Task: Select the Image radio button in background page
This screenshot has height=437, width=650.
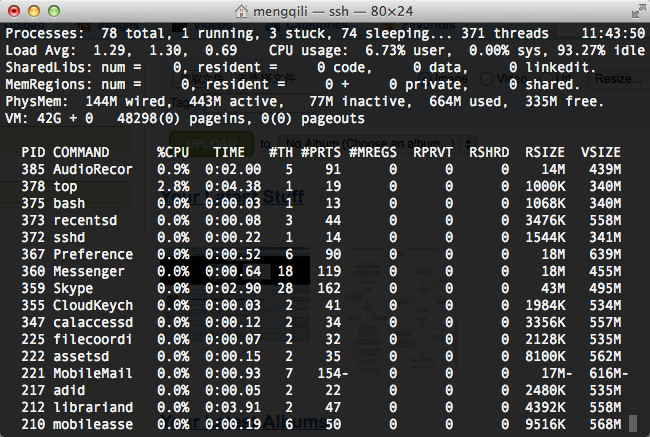Action: pos(424,79)
